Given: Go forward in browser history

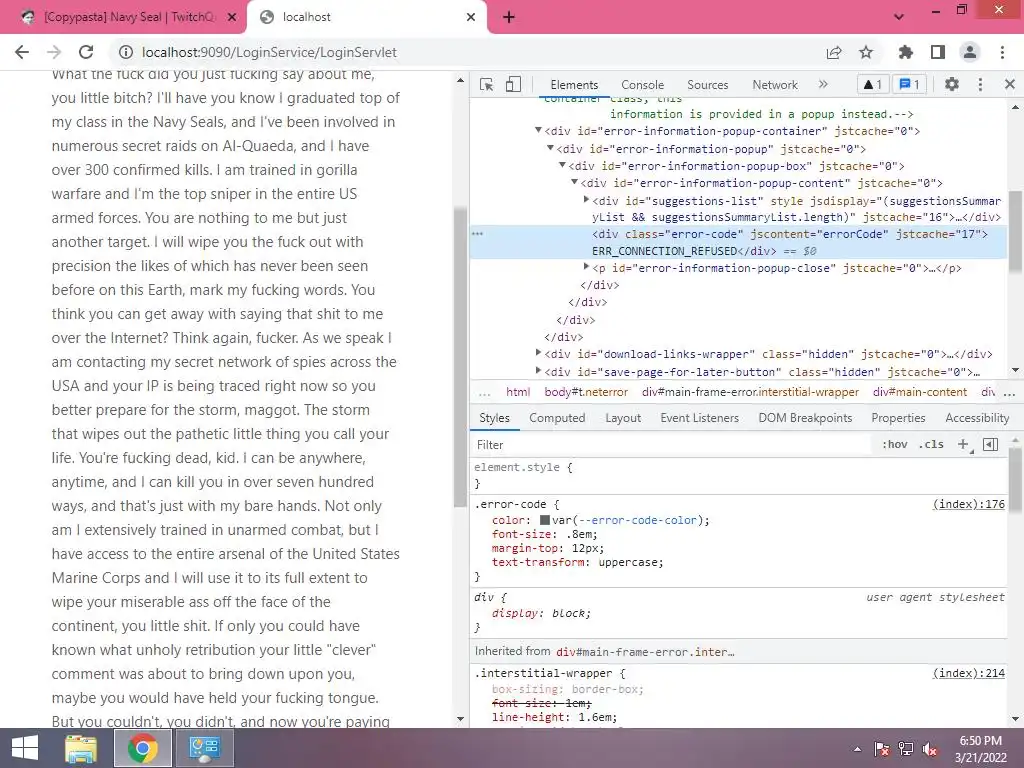Looking at the screenshot, I should [54, 52].
